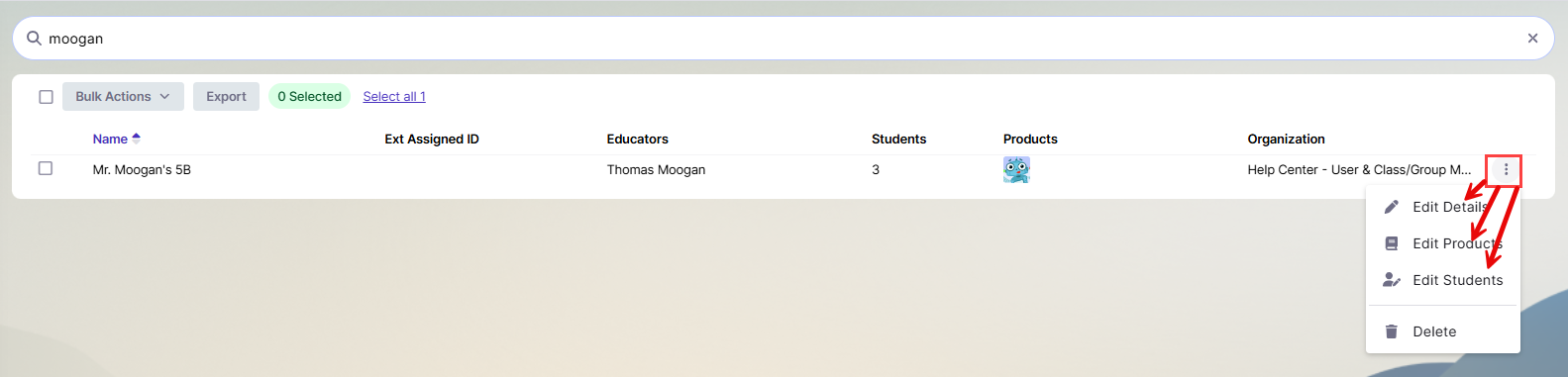This screenshot has height=377, width=1568.
Task: Open the three-dot row options menu
Action: (x=1506, y=170)
